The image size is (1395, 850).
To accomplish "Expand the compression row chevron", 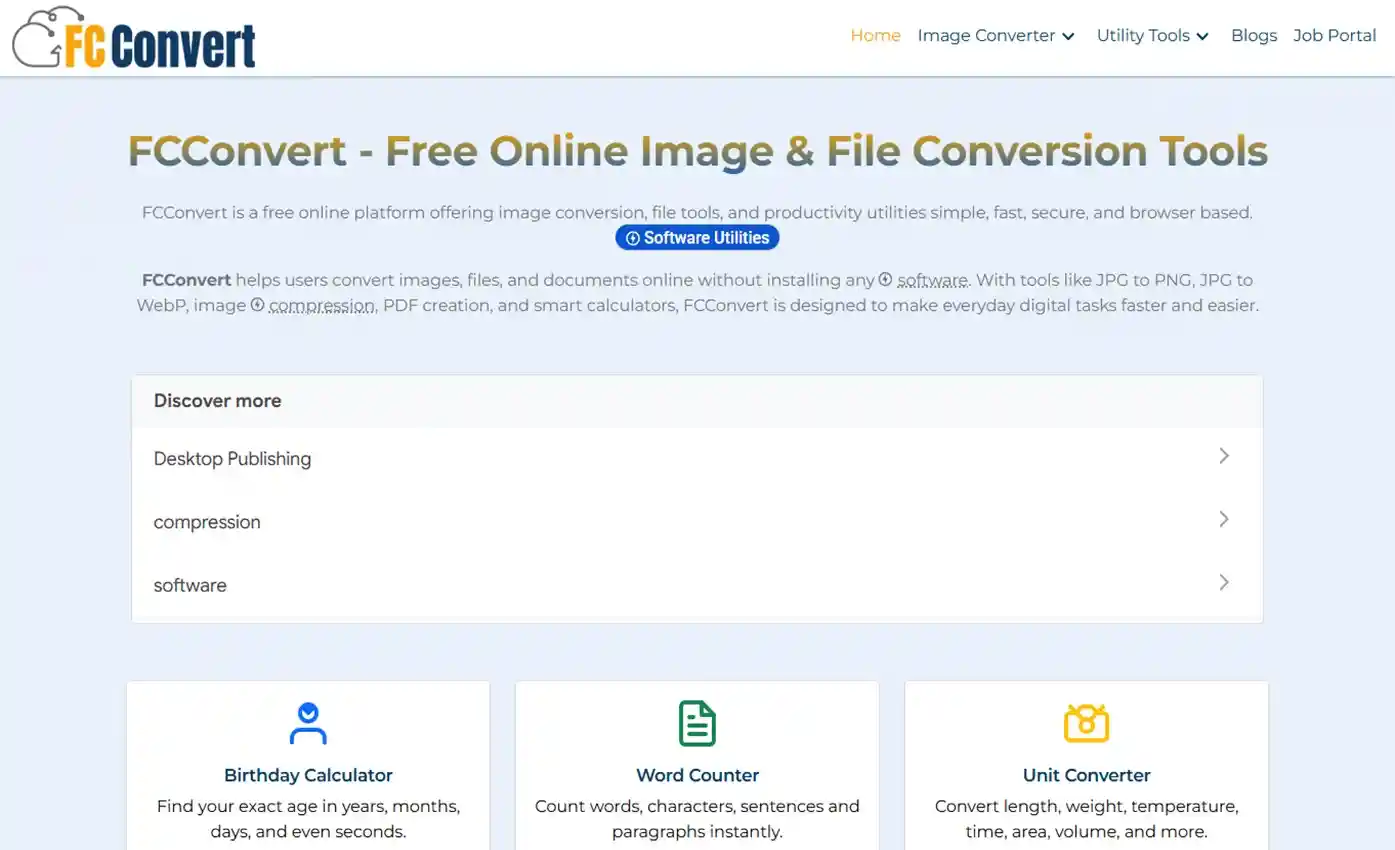I will tap(1224, 519).
